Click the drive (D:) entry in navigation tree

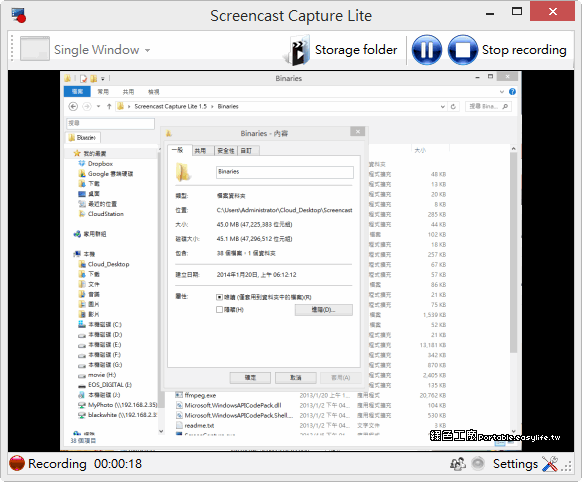[x=100, y=335]
